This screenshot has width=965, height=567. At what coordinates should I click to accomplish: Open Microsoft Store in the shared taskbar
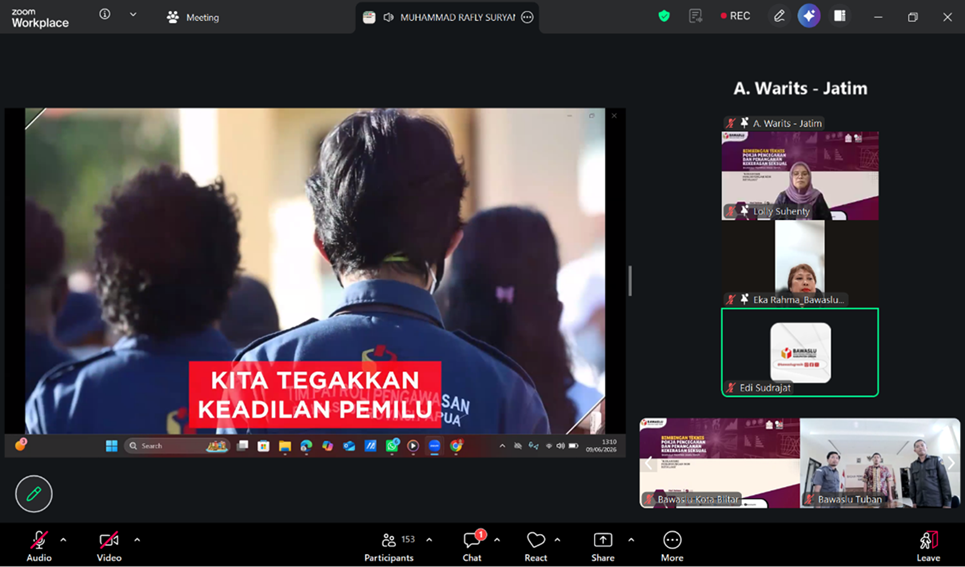point(263,446)
